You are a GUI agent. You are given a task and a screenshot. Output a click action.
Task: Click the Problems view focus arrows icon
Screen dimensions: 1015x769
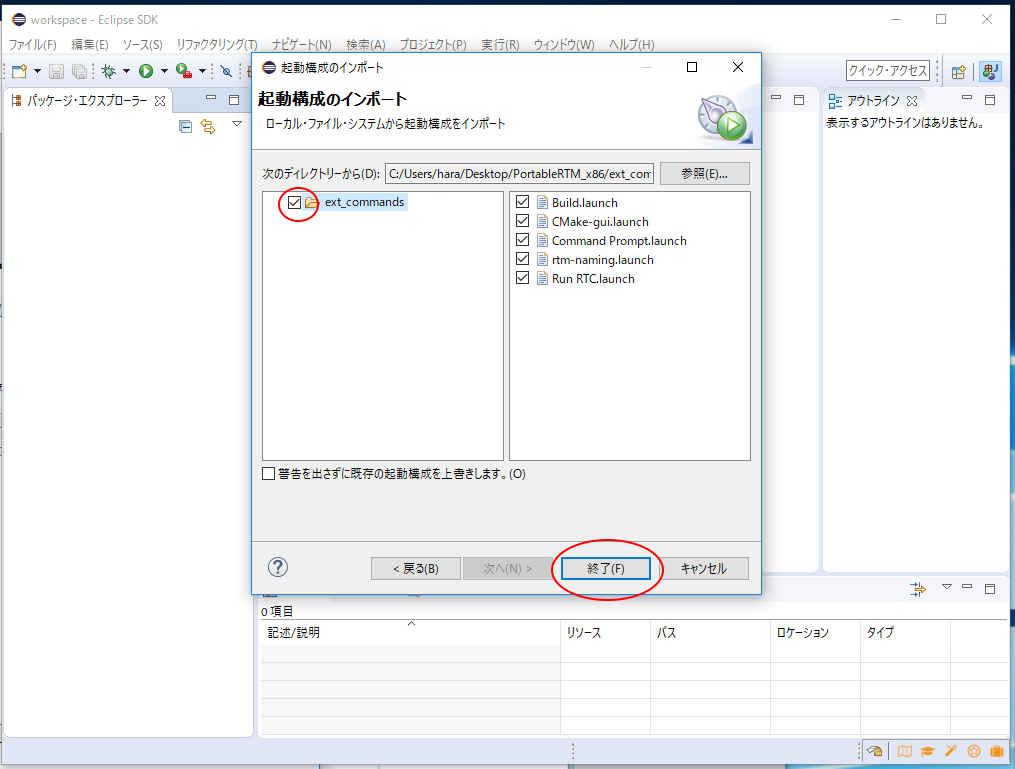point(917,589)
